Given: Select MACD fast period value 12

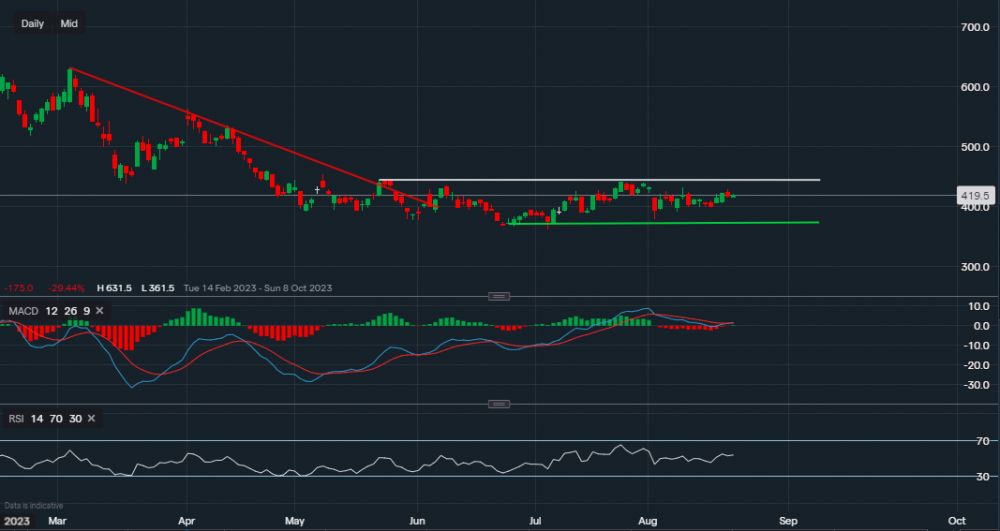Looking at the screenshot, I should [51, 311].
